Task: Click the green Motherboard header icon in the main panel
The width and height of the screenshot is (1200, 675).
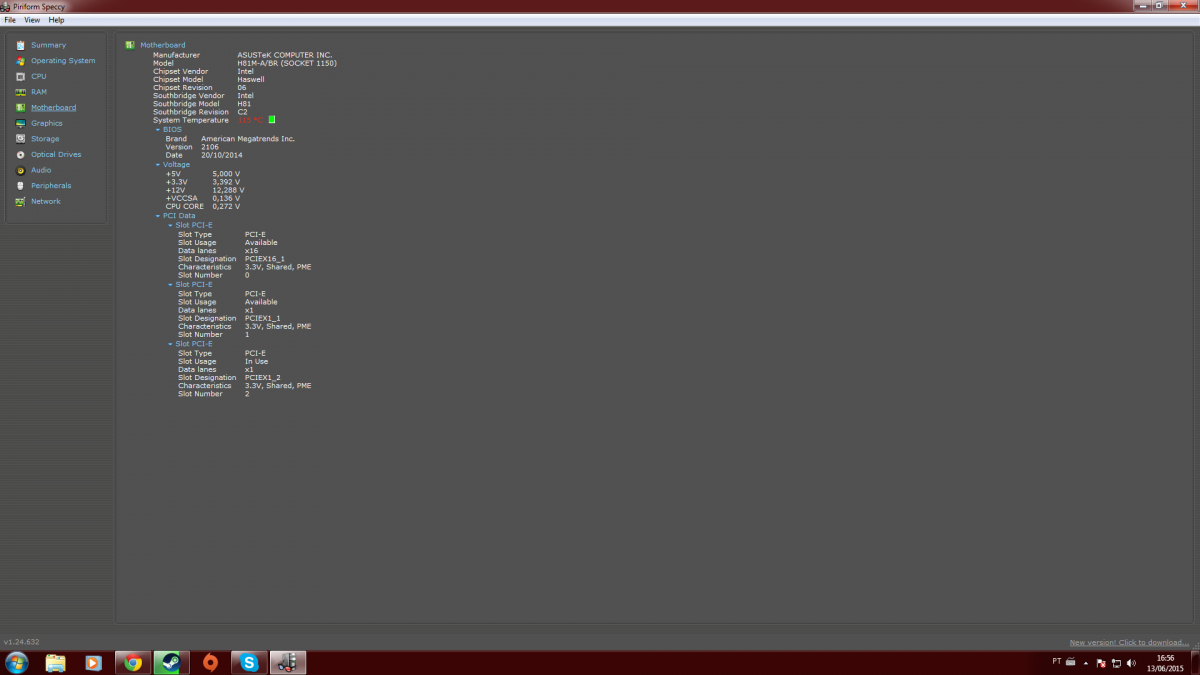Action: (x=130, y=45)
